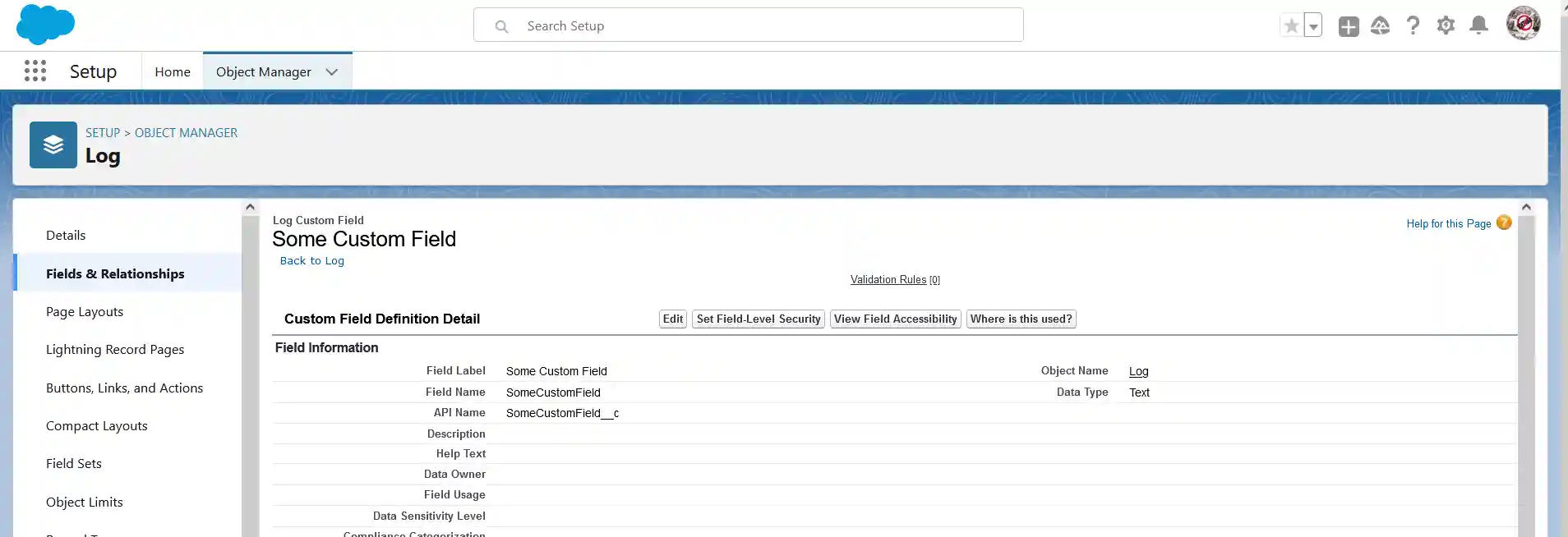This screenshot has width=1568, height=537.
Task: Open the user profile avatar
Action: click(x=1523, y=23)
